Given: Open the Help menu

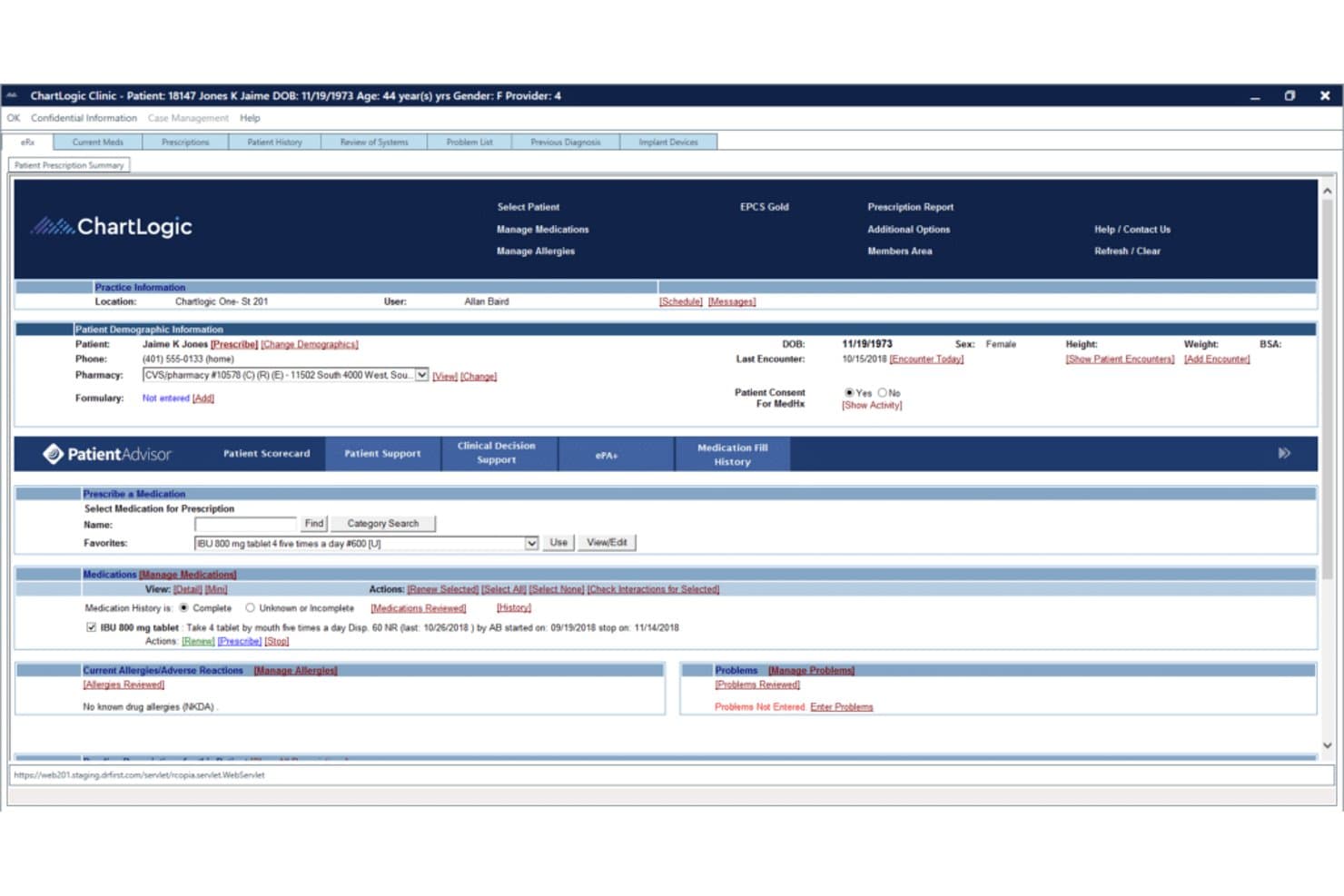Looking at the screenshot, I should (250, 118).
